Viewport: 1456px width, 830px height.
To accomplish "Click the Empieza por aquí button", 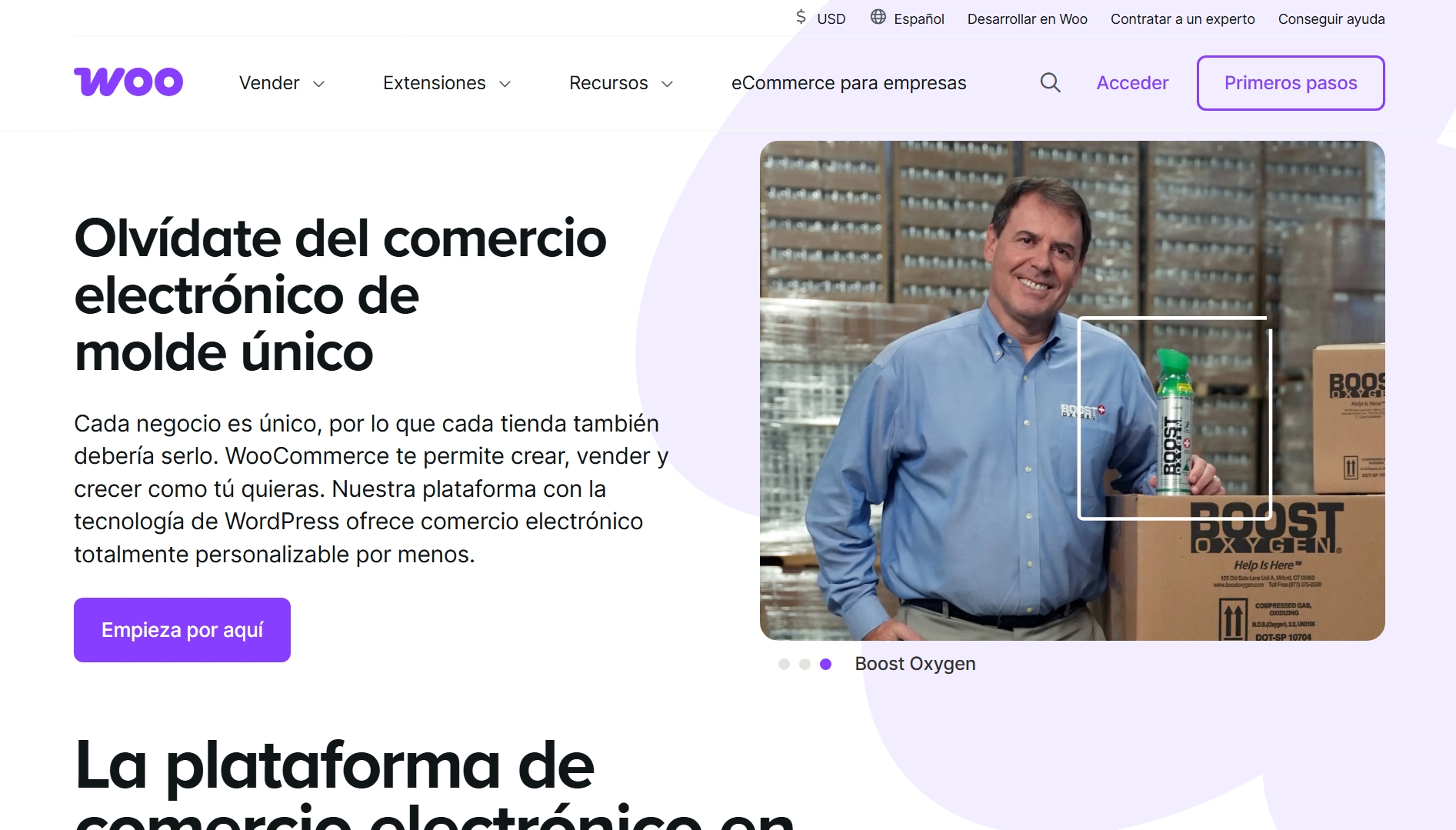I will pos(182,630).
